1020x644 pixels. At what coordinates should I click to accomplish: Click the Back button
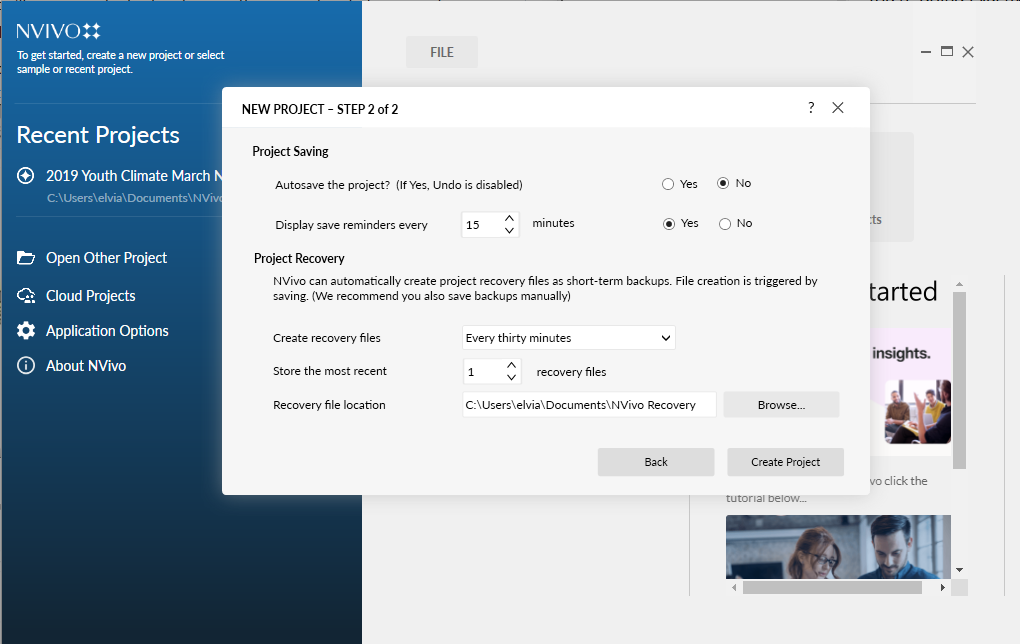click(x=656, y=462)
